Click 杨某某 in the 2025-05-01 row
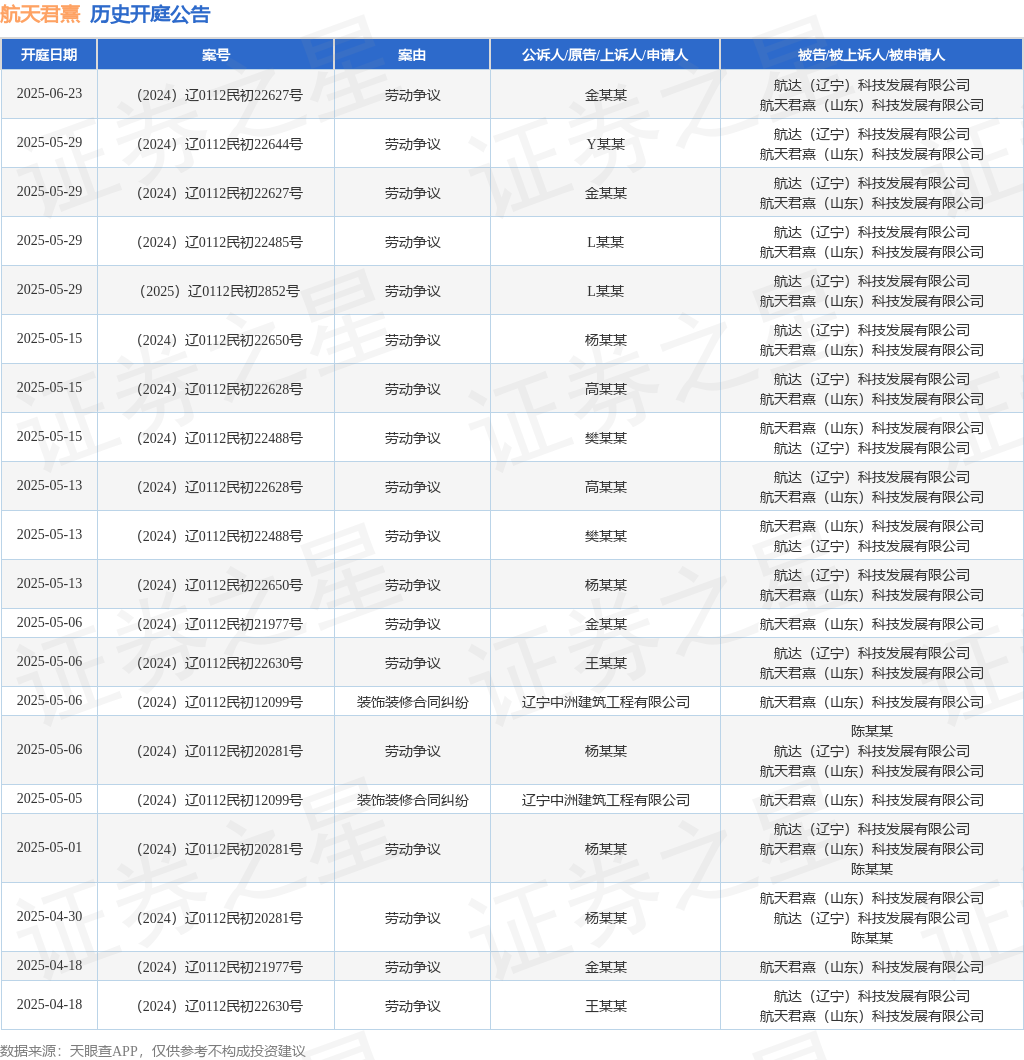 tap(606, 849)
